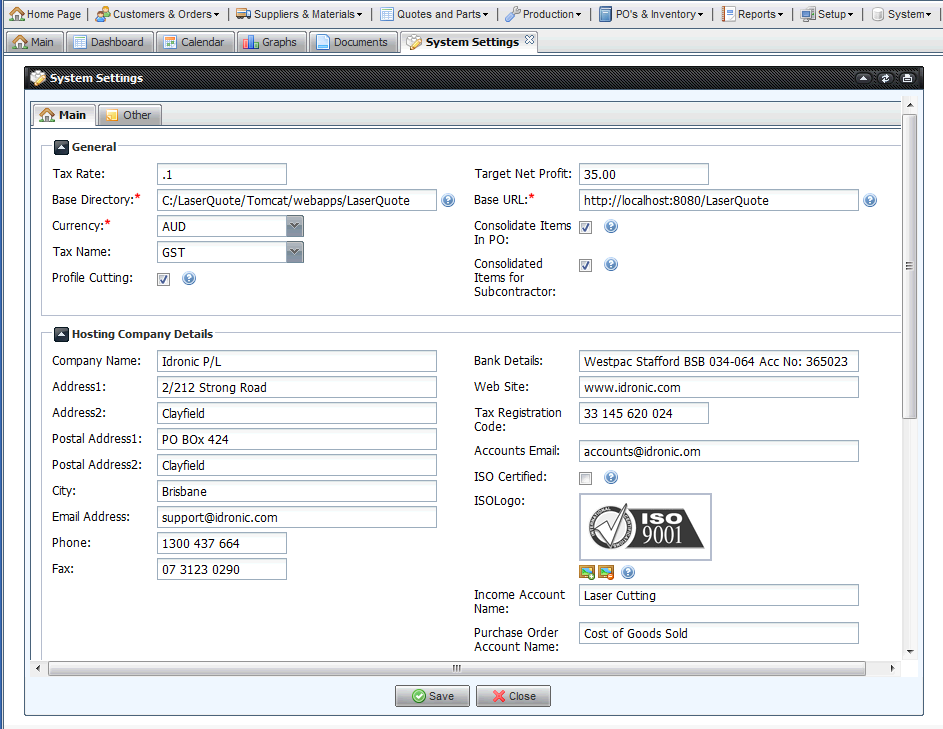This screenshot has width=943, height=729.
Task: Click the print icon in System Settings header
Action: (907, 78)
